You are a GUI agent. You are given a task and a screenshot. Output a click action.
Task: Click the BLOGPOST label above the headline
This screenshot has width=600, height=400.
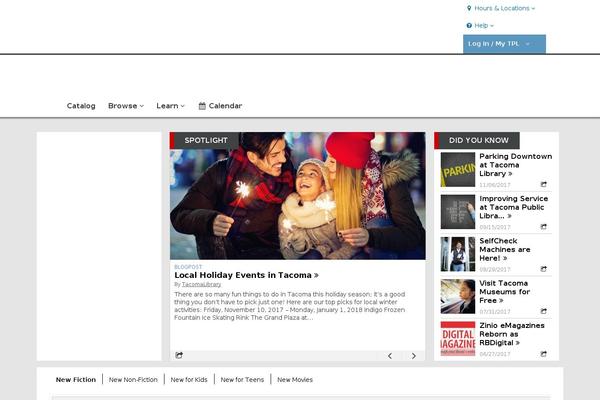tap(188, 267)
